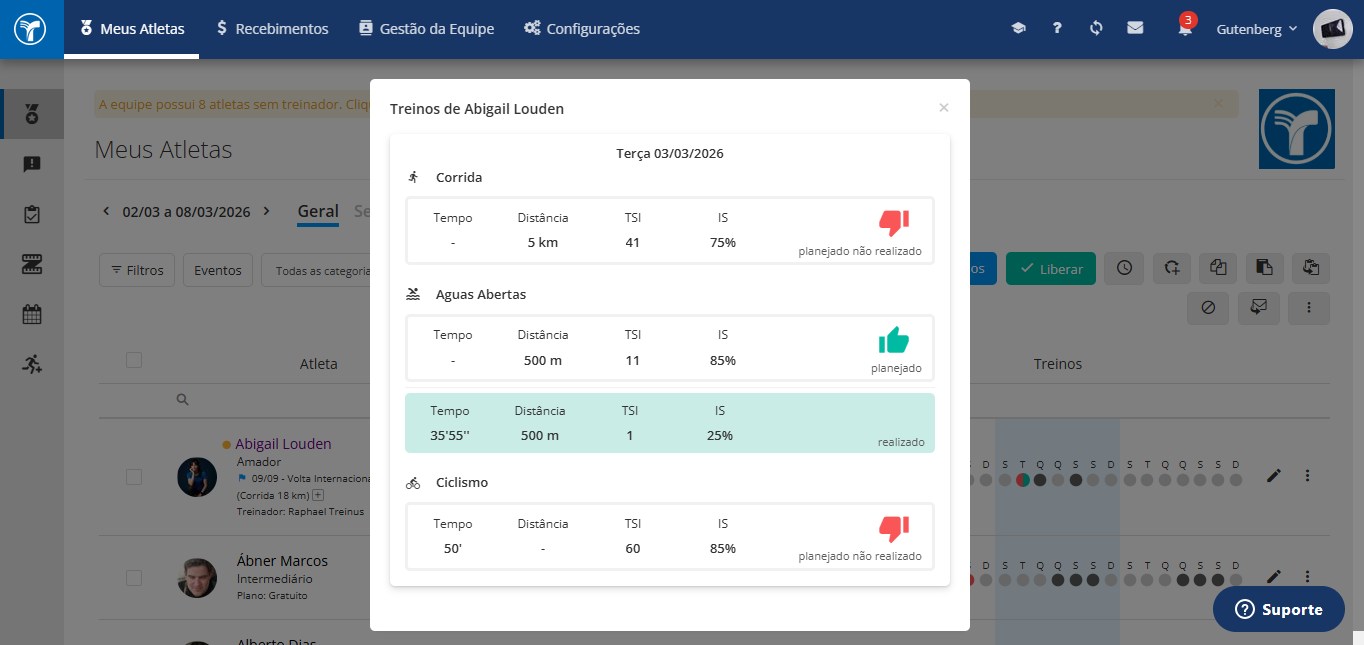Click the green thumbs-up on Aguas Abertas

click(894, 340)
